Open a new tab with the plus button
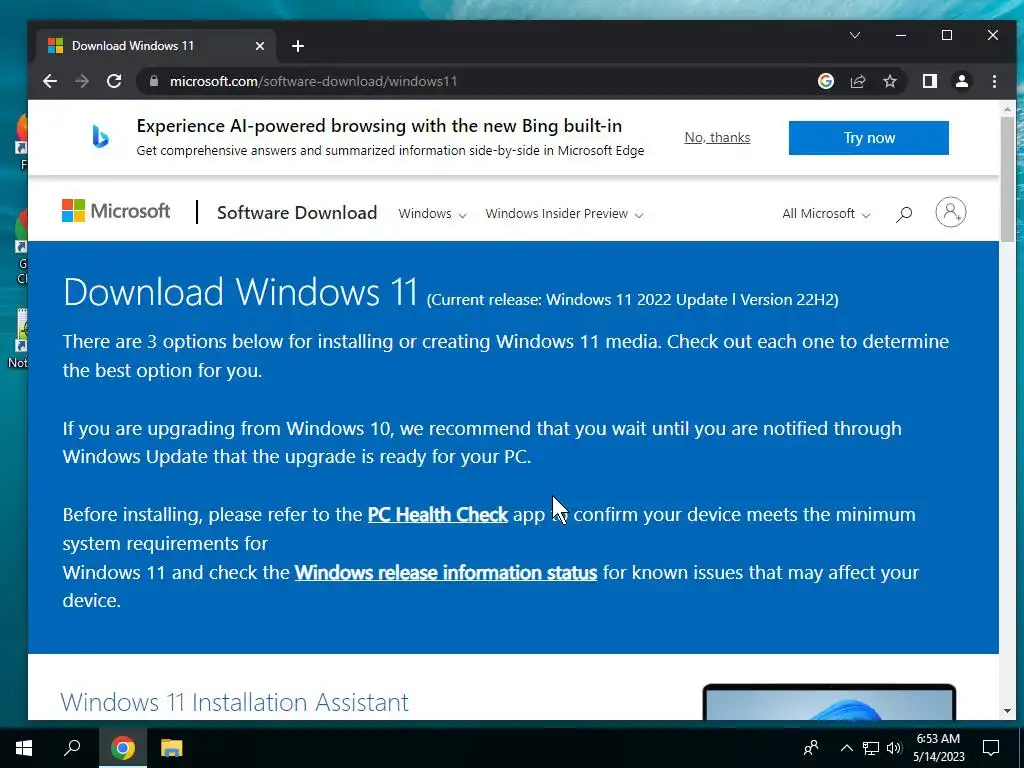This screenshot has height=768, width=1024. (x=298, y=46)
